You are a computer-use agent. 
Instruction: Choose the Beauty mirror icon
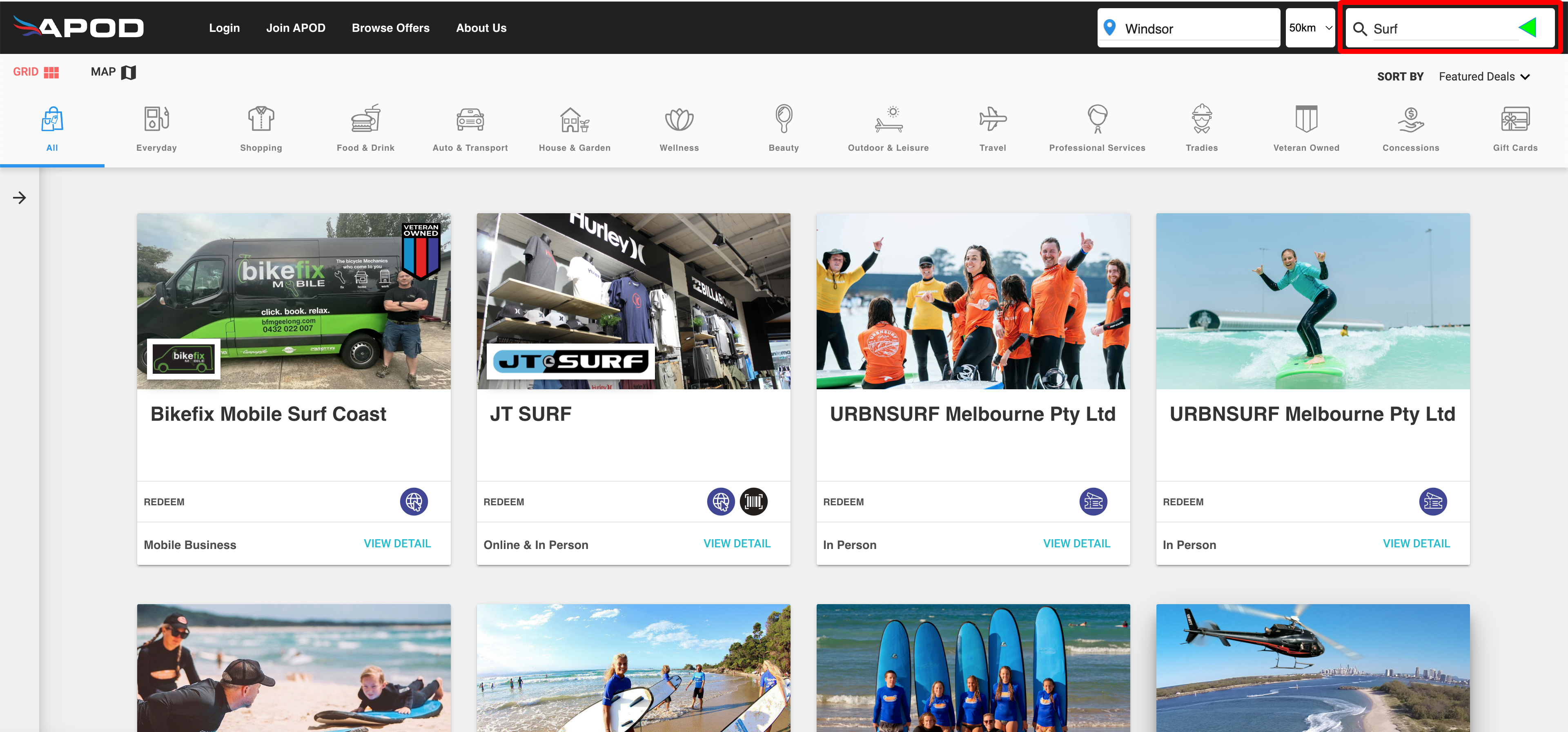point(784,119)
